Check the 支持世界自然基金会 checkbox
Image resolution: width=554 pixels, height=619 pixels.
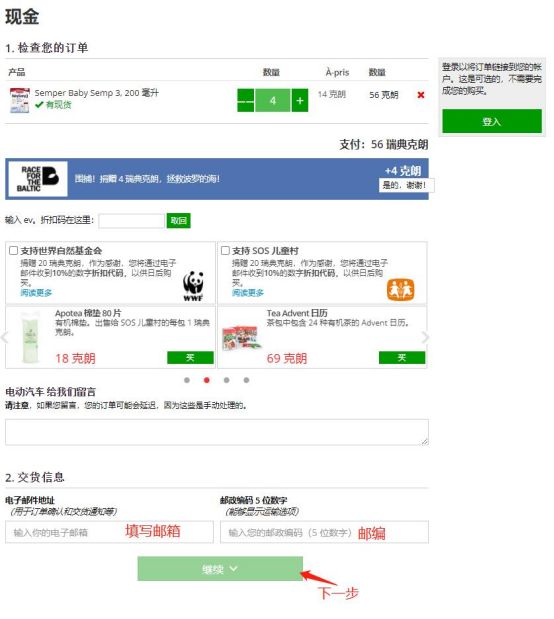(13, 251)
